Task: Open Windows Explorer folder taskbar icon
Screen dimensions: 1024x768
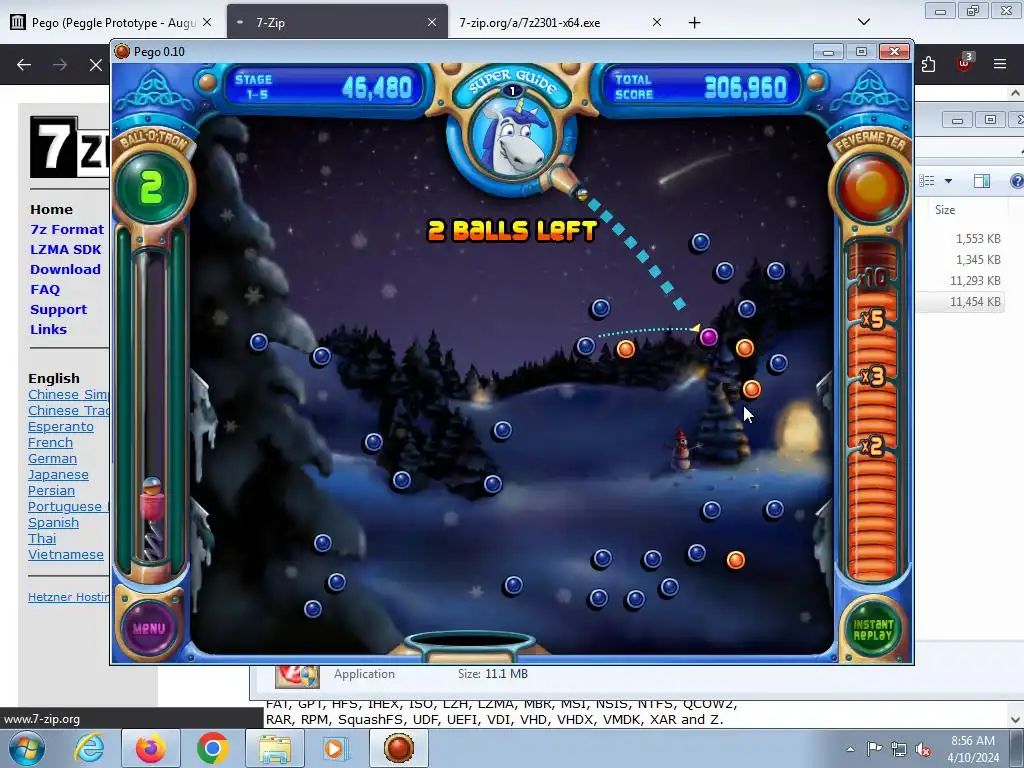Action: 275,748
